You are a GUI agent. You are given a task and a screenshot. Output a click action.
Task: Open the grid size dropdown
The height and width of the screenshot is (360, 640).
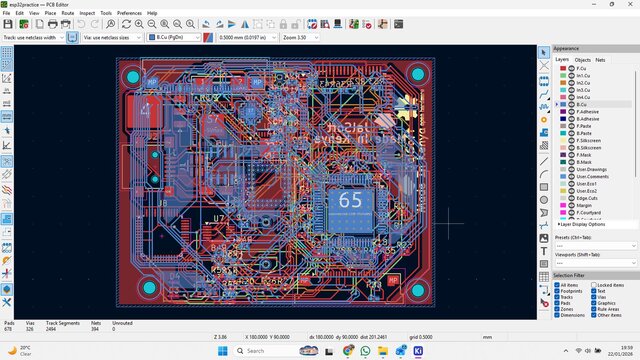[247, 38]
